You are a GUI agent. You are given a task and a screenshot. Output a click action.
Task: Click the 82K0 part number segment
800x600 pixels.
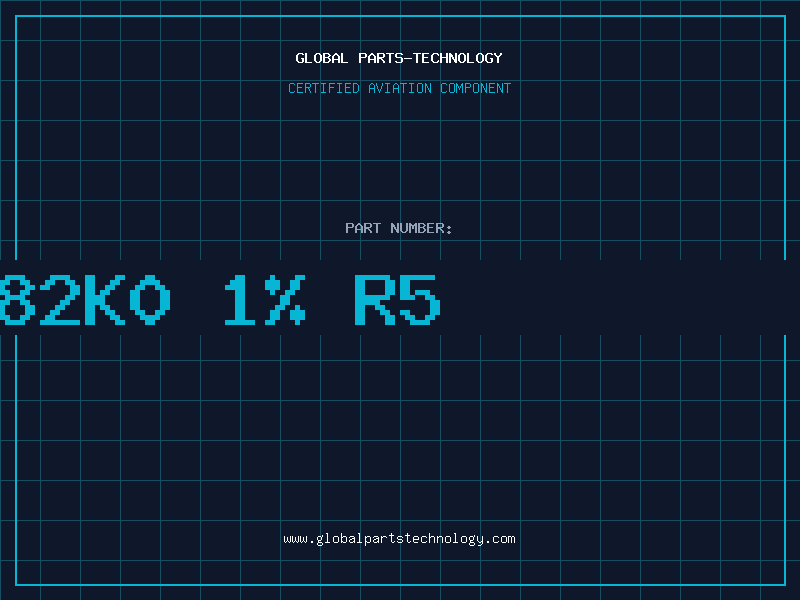(x=85, y=300)
